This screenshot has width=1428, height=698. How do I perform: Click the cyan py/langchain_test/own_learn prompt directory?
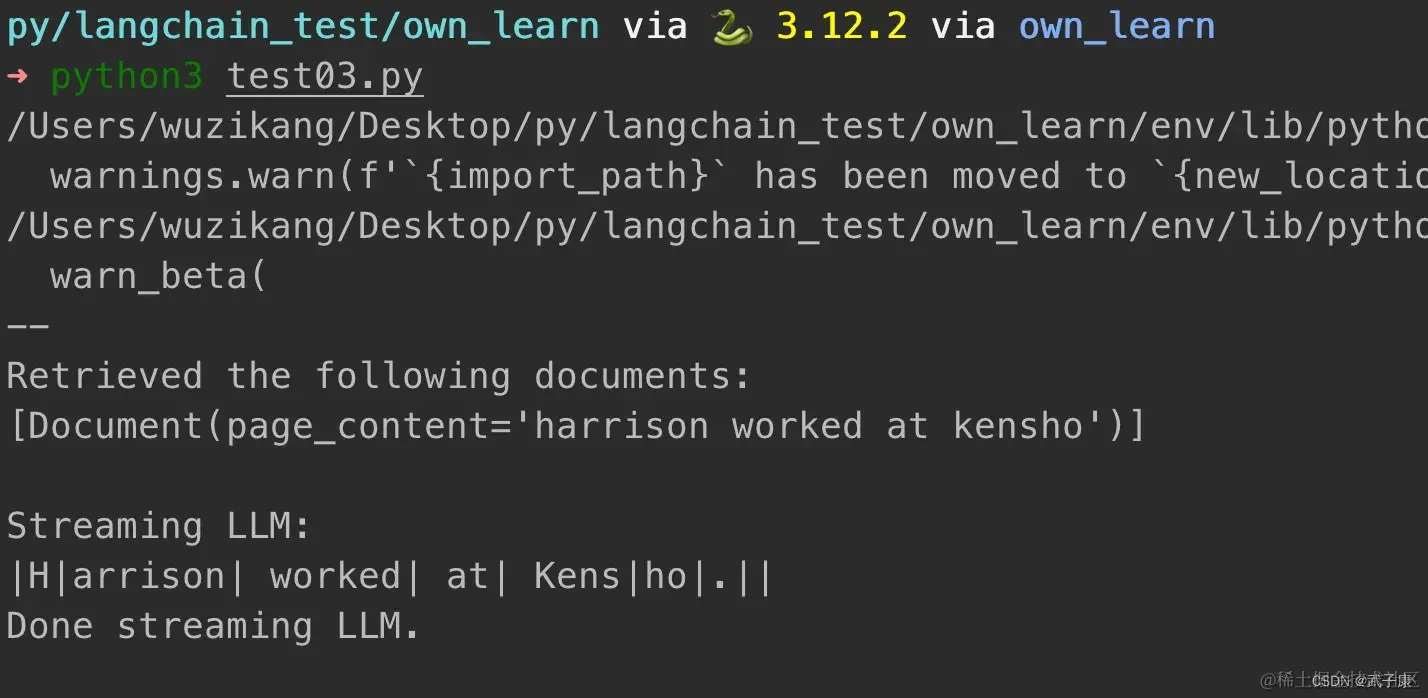303,27
